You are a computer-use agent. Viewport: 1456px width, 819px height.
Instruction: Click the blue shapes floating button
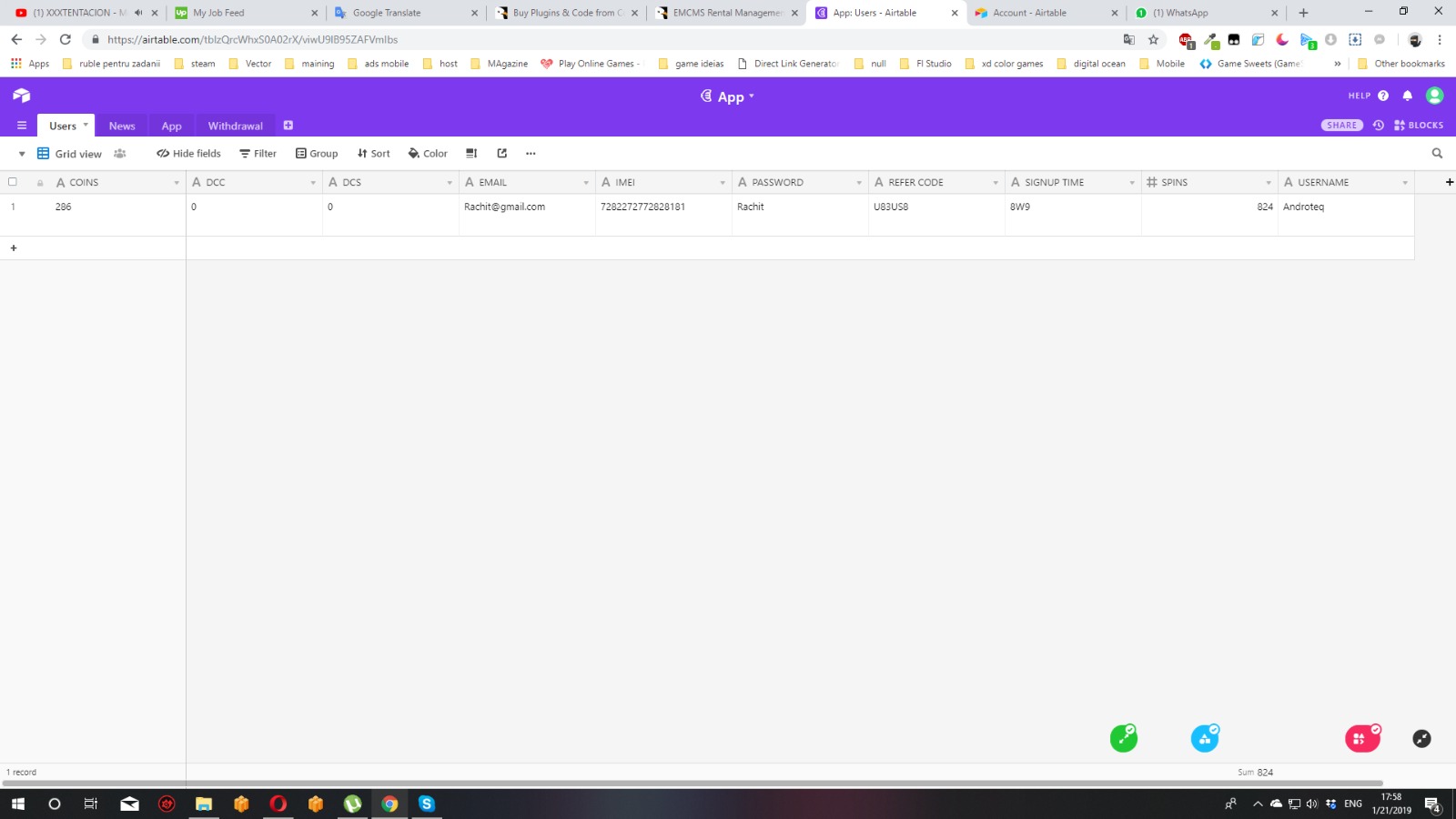click(1205, 738)
